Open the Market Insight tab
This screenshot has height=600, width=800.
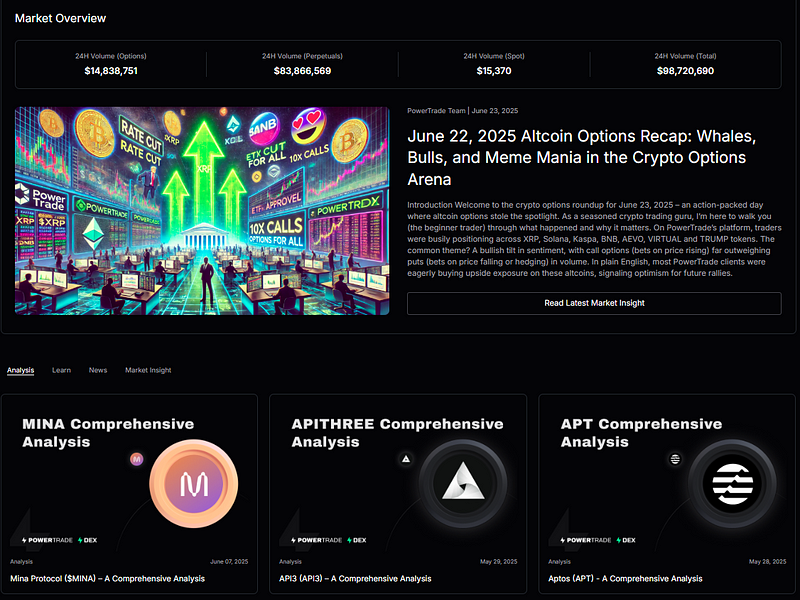[148, 370]
